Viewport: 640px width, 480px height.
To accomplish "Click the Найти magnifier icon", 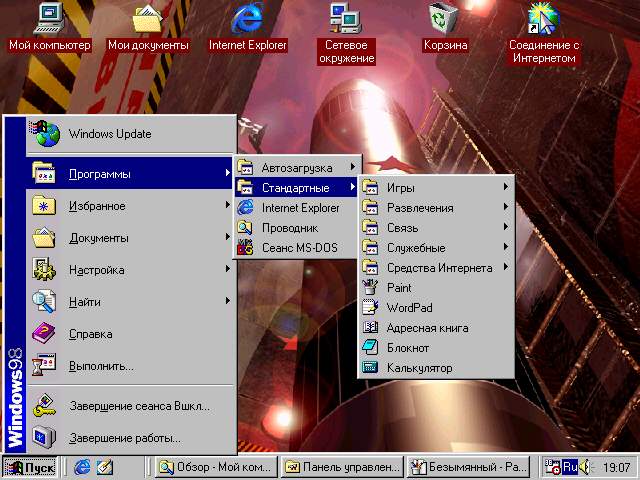I will pos(44,301).
